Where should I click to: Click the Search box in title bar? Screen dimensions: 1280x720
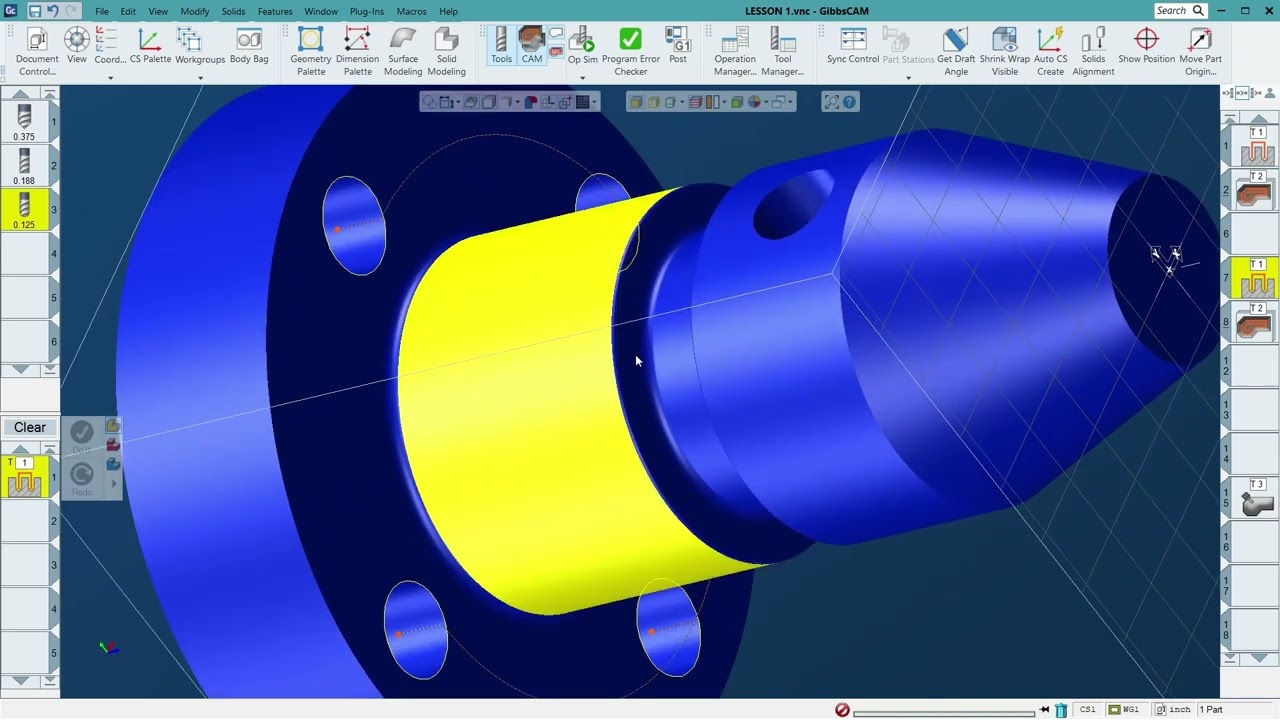tap(1180, 11)
